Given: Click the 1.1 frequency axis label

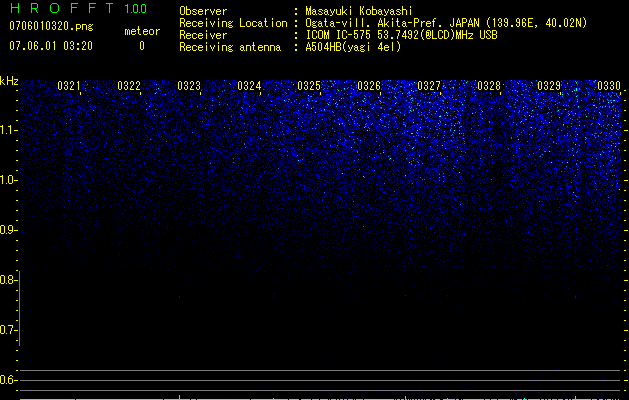Looking at the screenshot, I should (x=7, y=130).
